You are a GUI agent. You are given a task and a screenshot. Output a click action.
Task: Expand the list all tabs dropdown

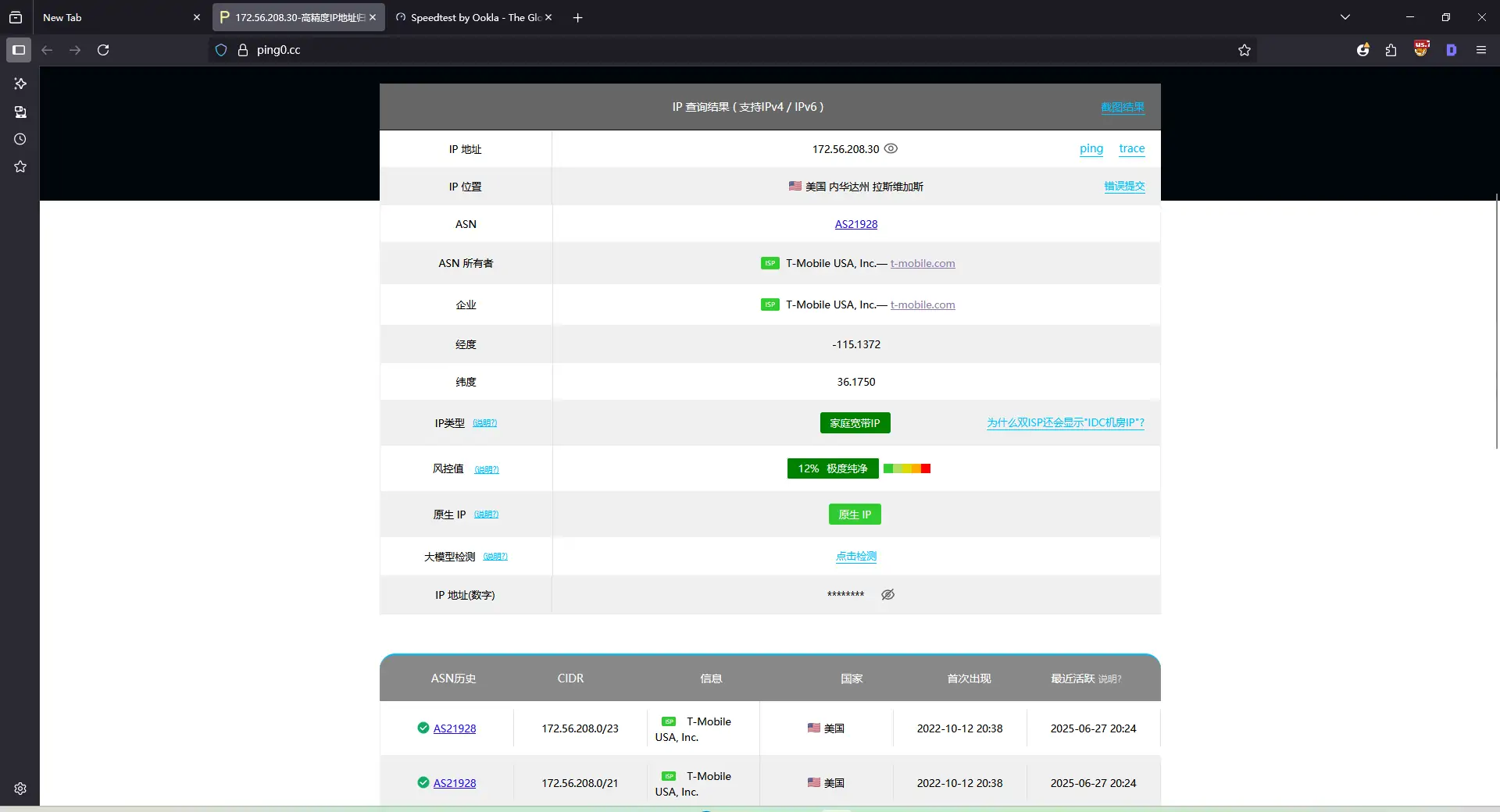[x=1345, y=17]
